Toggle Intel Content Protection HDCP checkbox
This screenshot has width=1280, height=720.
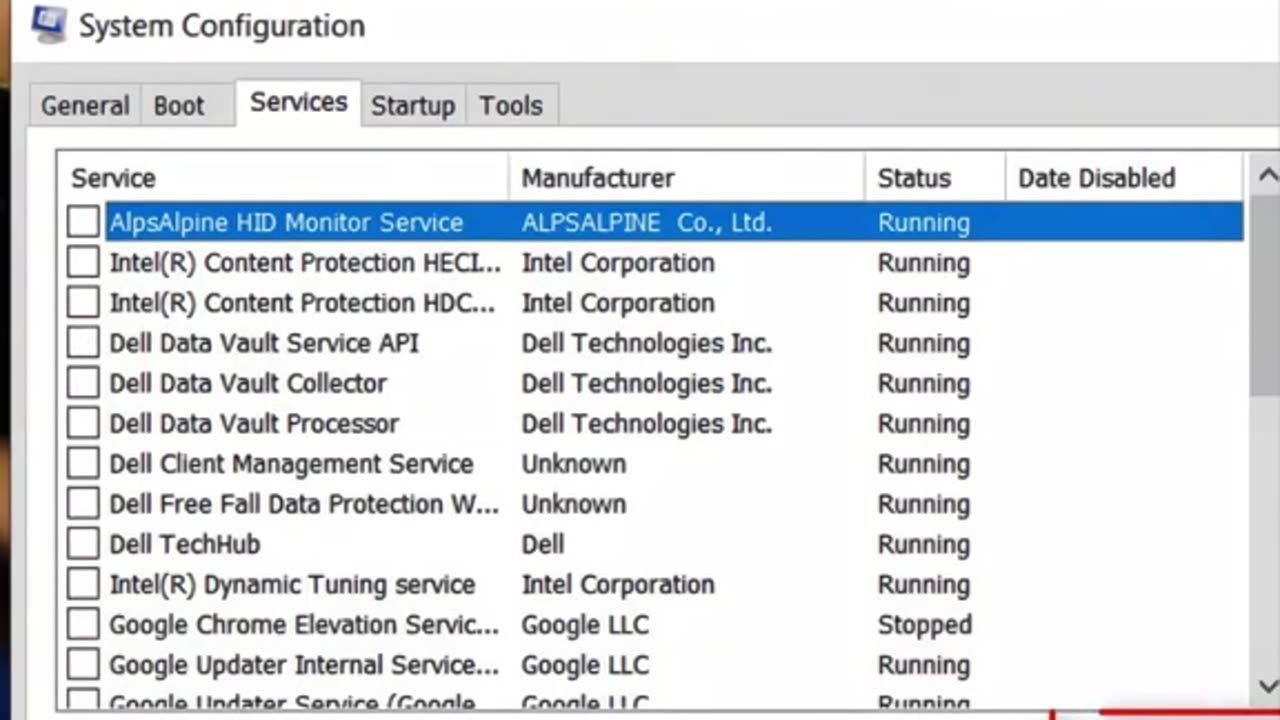(x=83, y=302)
